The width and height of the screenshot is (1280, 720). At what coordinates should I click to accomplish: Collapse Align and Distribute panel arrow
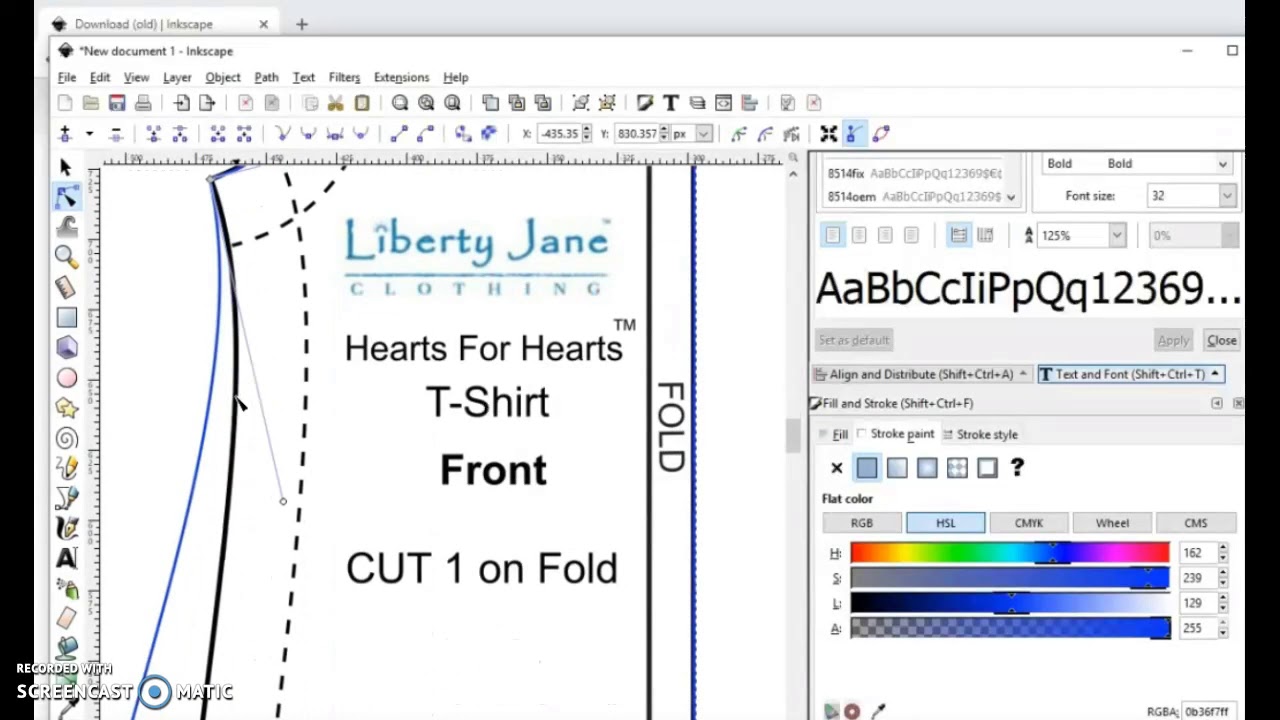tap(1023, 374)
